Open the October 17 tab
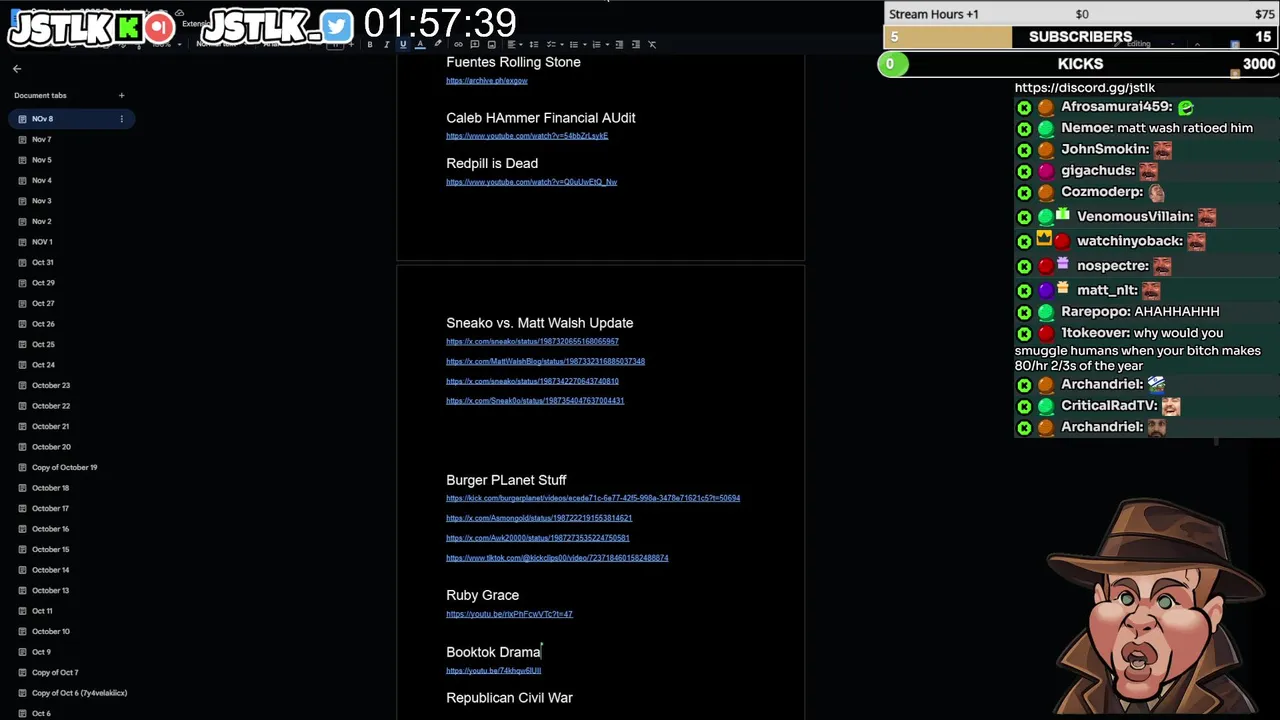The image size is (1280, 720). 50,508
